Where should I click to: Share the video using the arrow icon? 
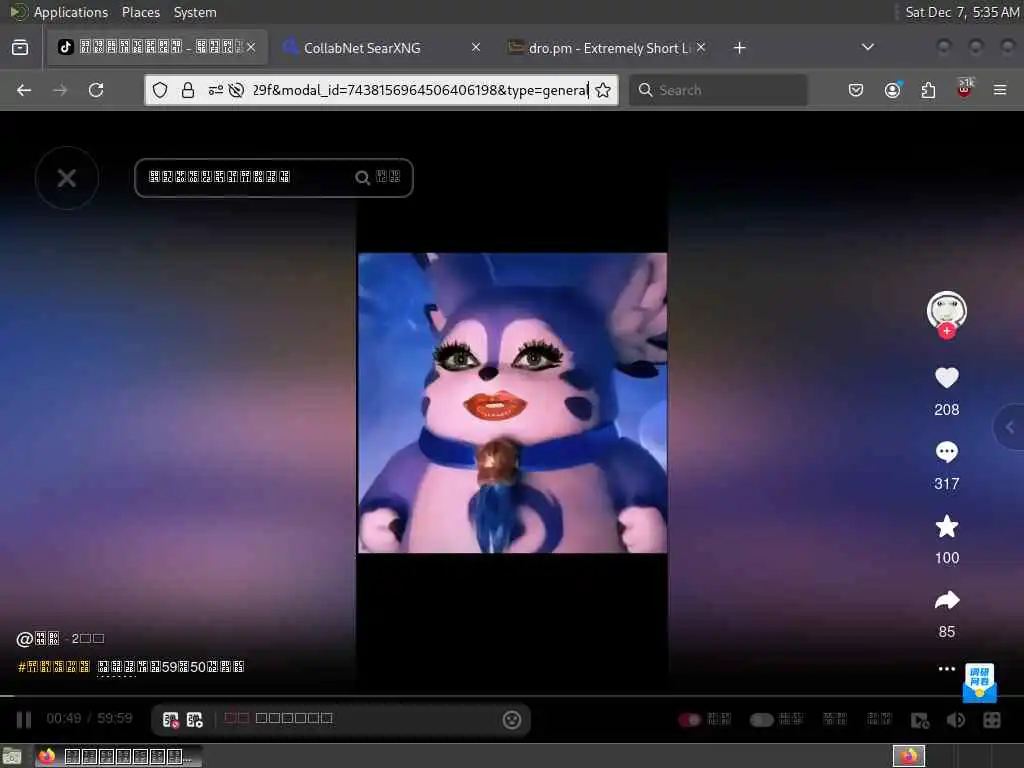pyautogui.click(x=946, y=600)
